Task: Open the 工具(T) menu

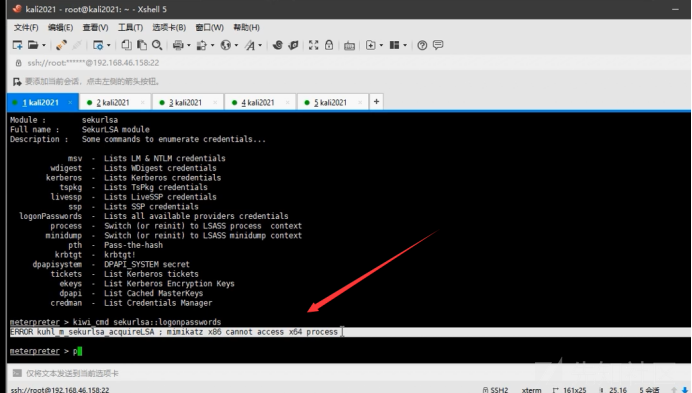Action: coord(130,27)
